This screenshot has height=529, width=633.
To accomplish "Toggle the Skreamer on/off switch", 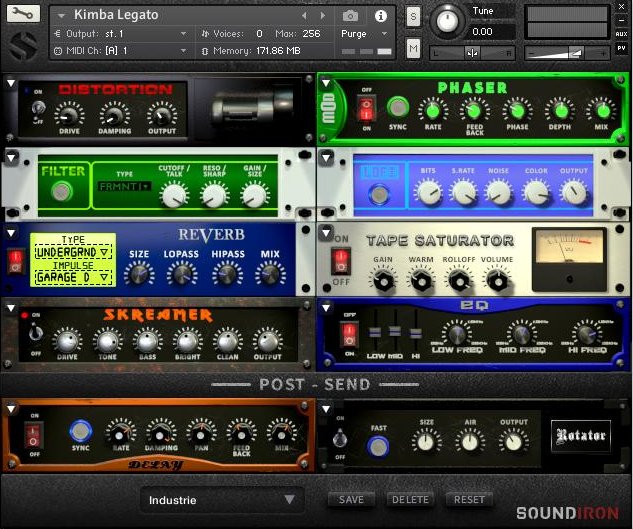I will tap(36, 334).
